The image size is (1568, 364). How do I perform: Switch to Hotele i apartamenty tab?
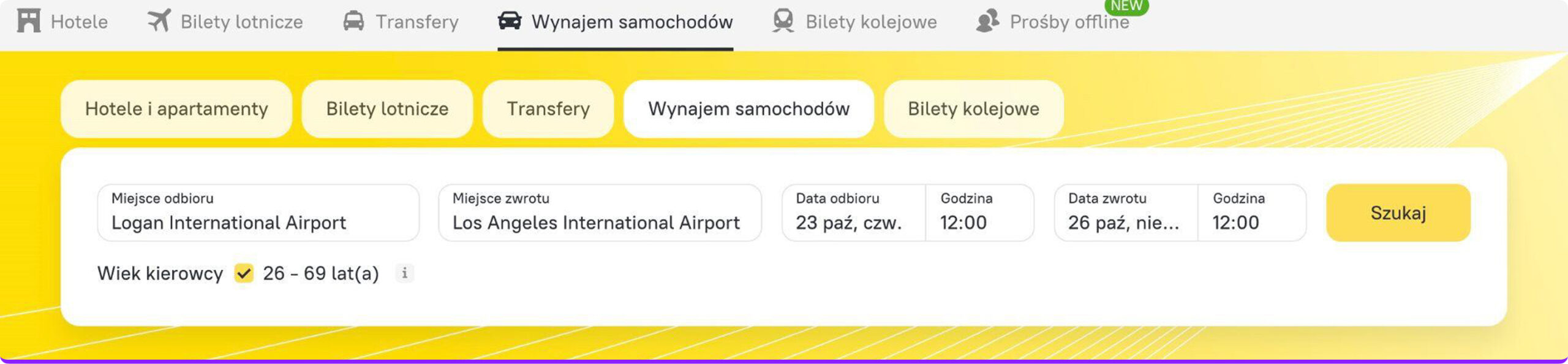tap(176, 109)
